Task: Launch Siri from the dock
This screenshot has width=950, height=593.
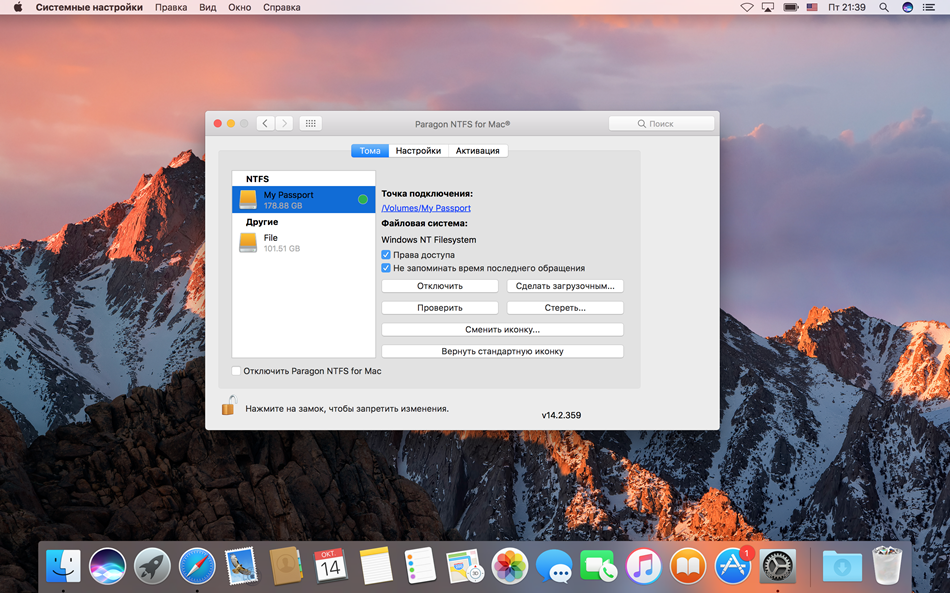Action: [107, 567]
